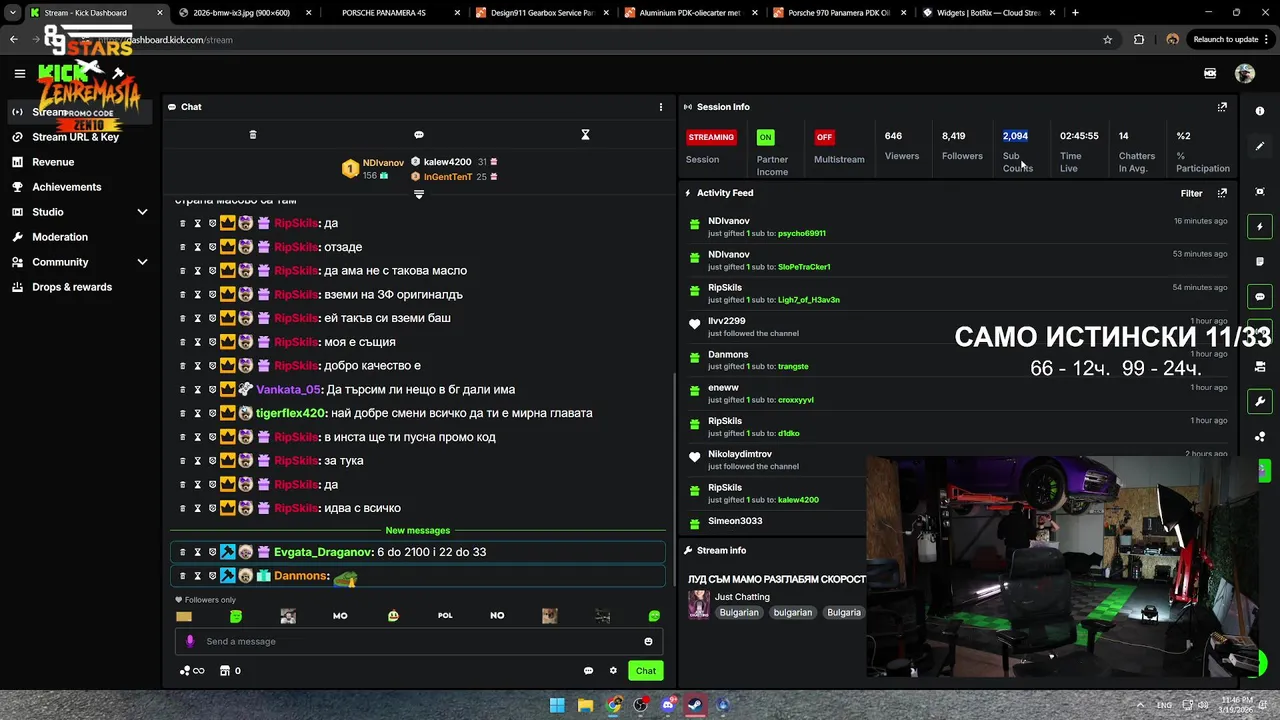Viewport: 1280px width, 720px height.
Task: Toggle the chat bubble widget in the right sidebar
Action: (x=1260, y=297)
